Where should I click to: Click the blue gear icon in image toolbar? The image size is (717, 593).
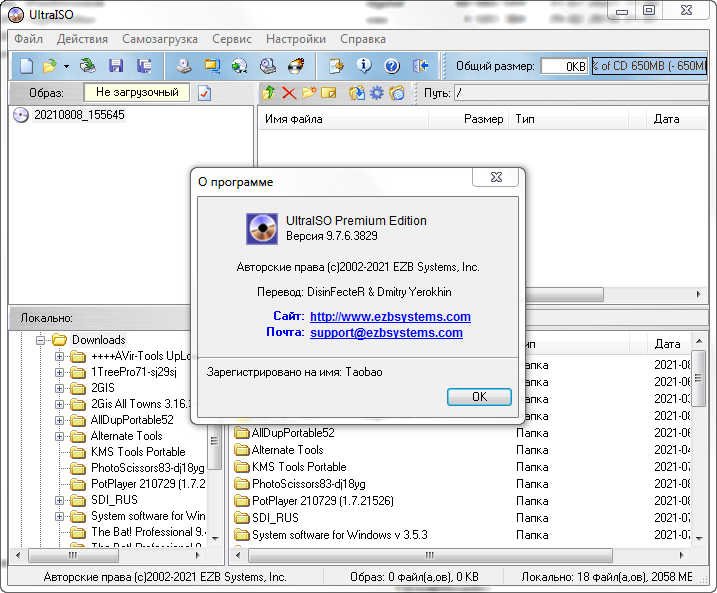(x=377, y=93)
